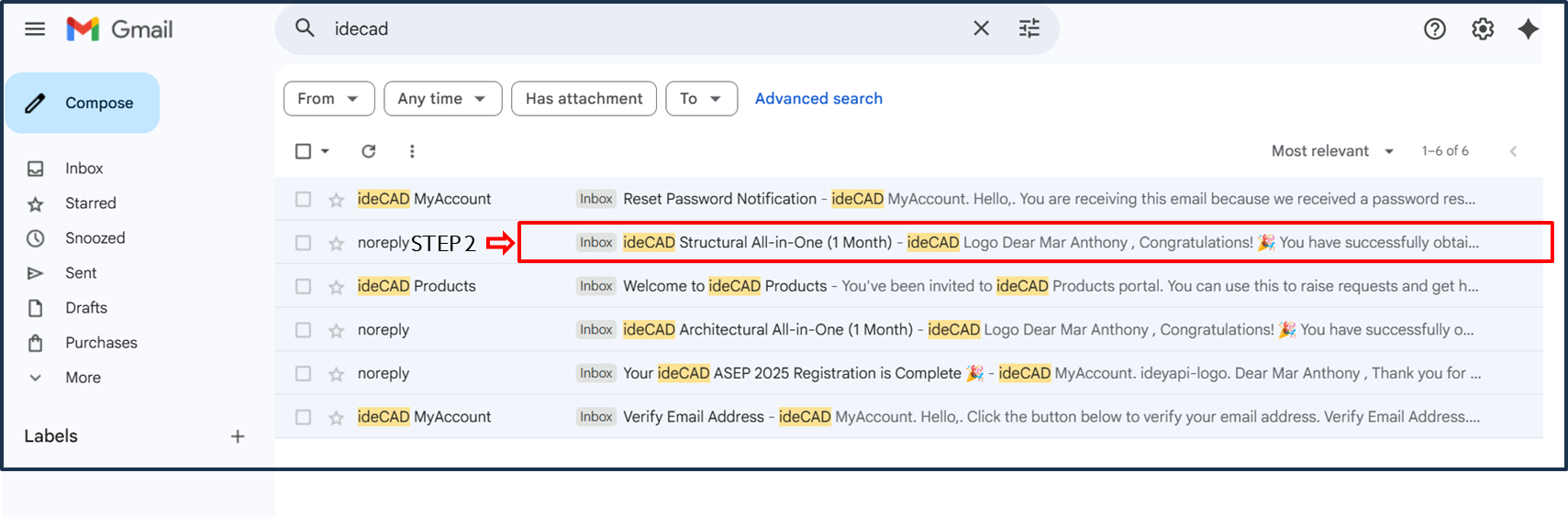Clear the search with the X icon
Viewport: 1568px width, 517px height.
tap(981, 28)
